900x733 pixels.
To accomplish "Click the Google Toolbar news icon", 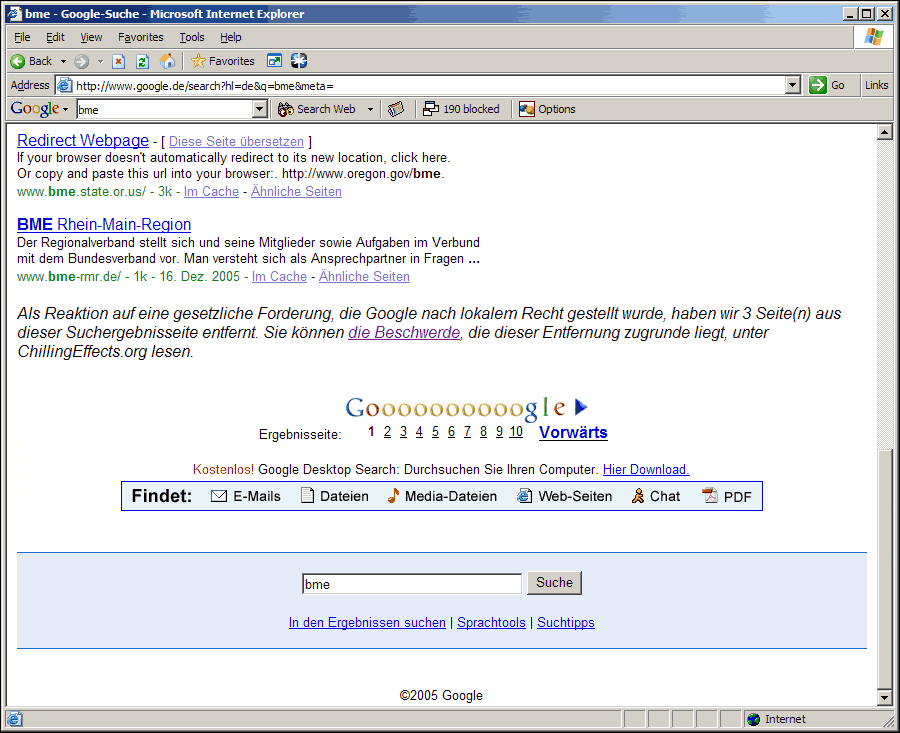I will pos(396,109).
